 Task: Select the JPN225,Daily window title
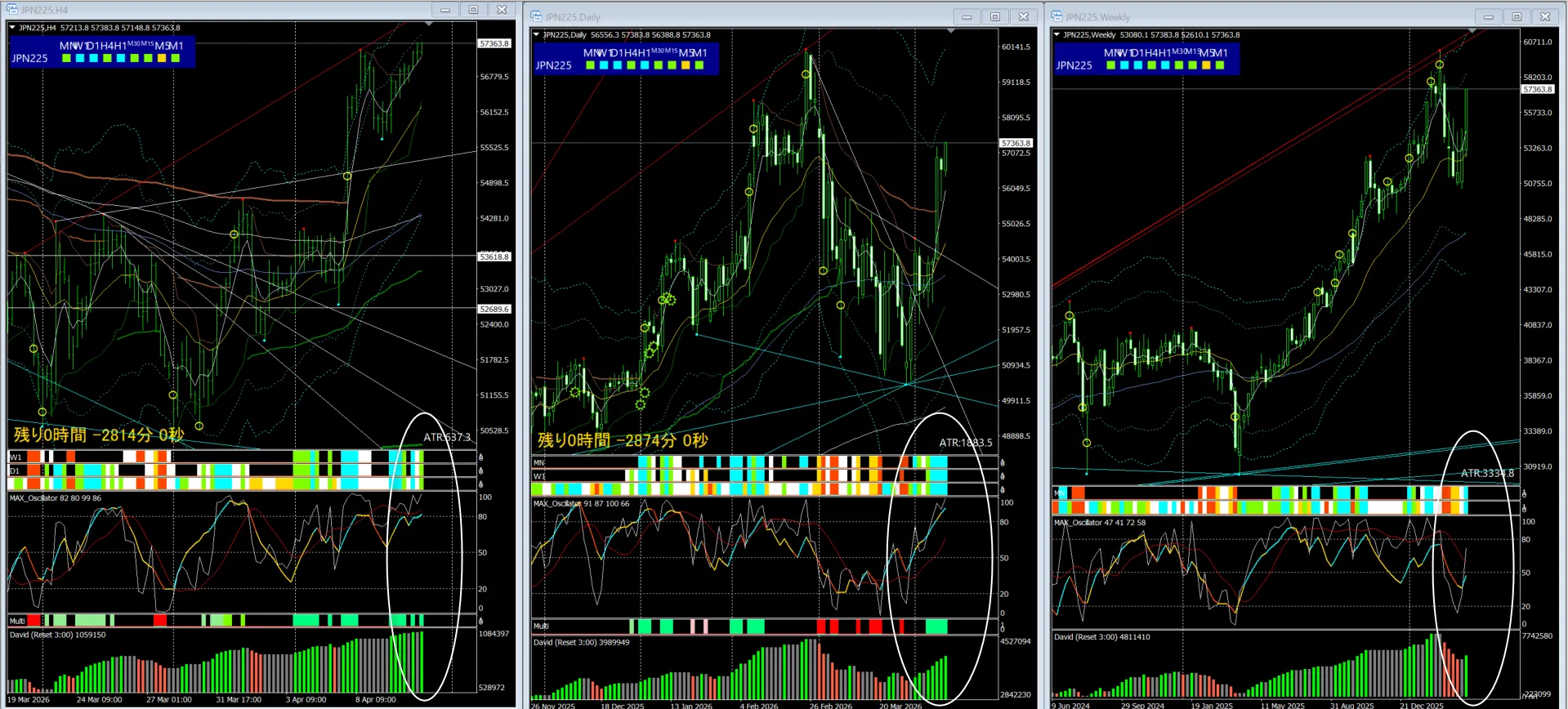[x=573, y=17]
